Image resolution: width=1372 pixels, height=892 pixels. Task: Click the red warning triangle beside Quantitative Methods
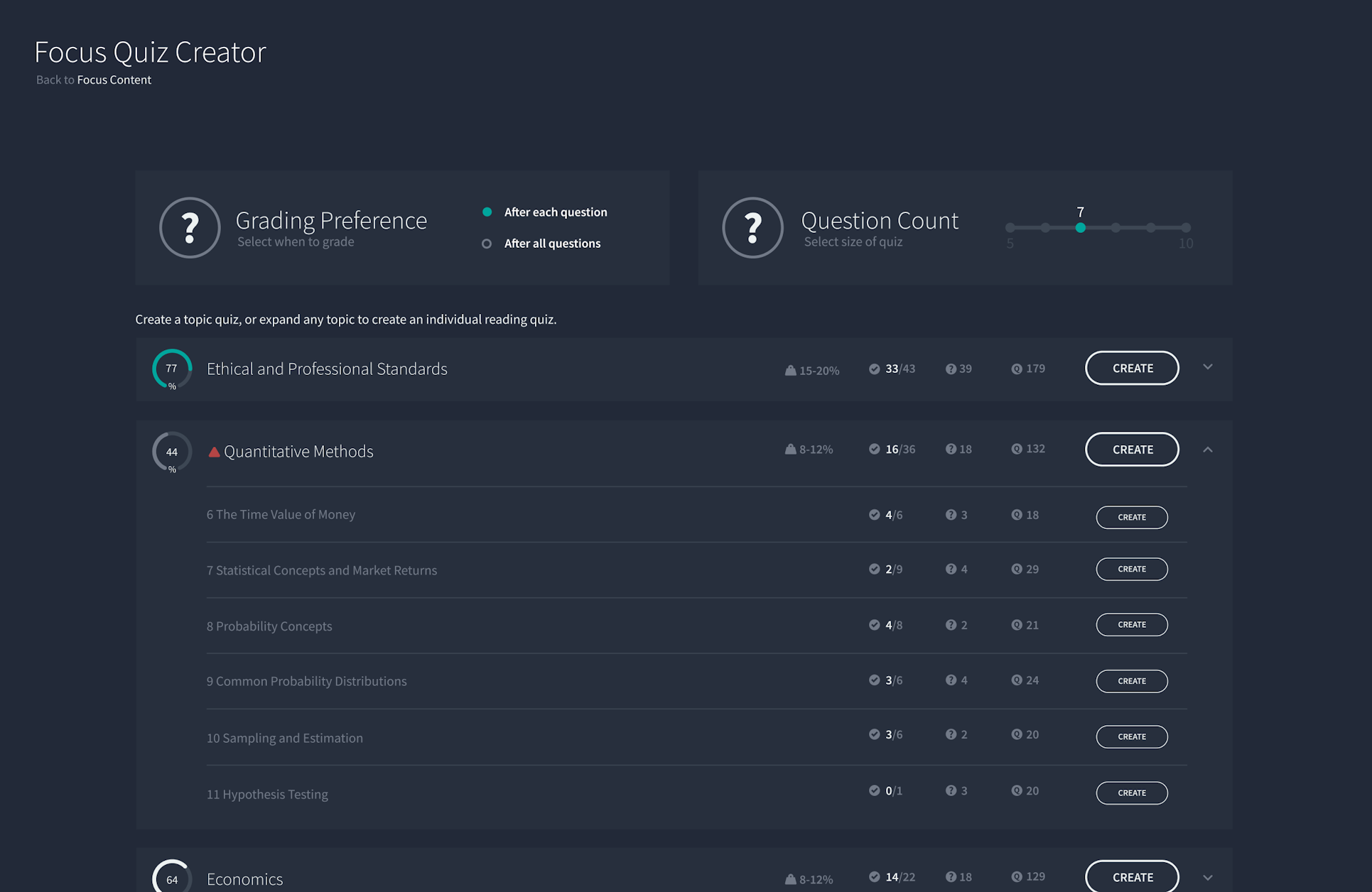[x=213, y=452]
